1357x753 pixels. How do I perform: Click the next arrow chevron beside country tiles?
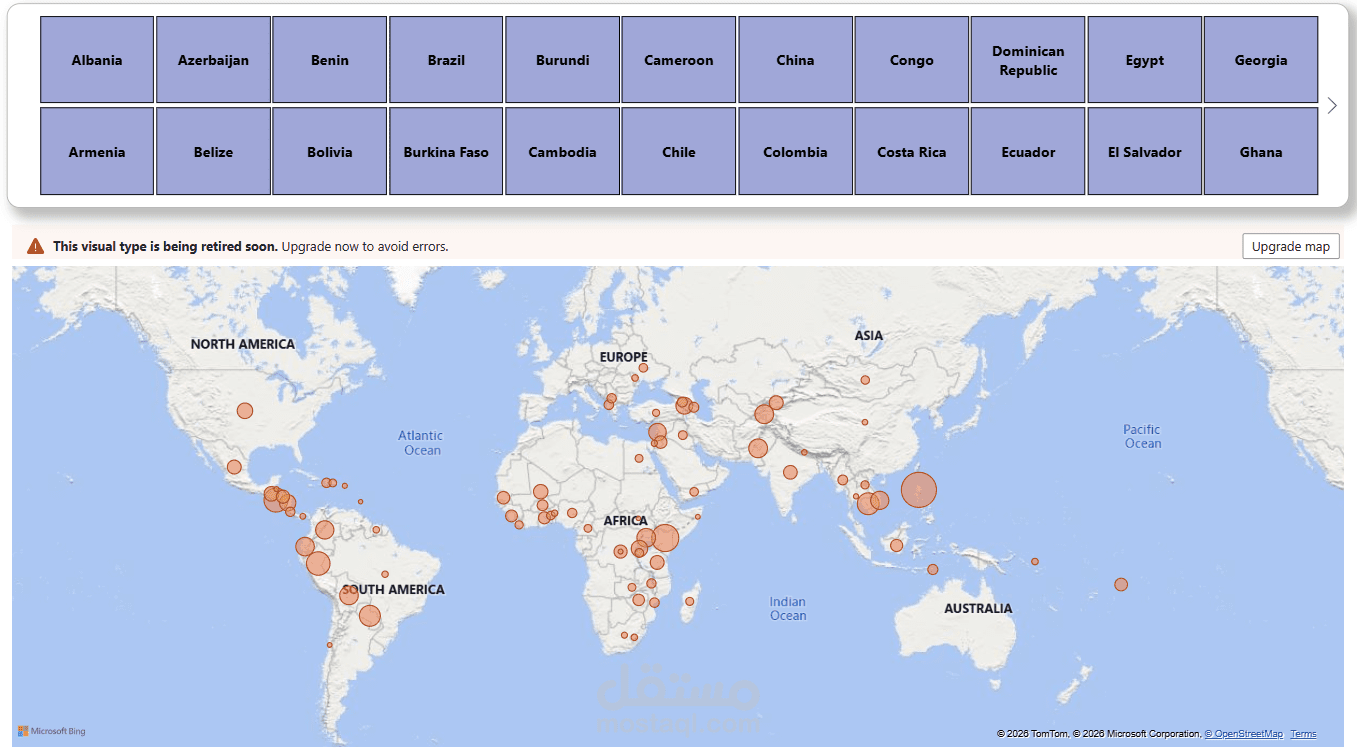(x=1332, y=105)
